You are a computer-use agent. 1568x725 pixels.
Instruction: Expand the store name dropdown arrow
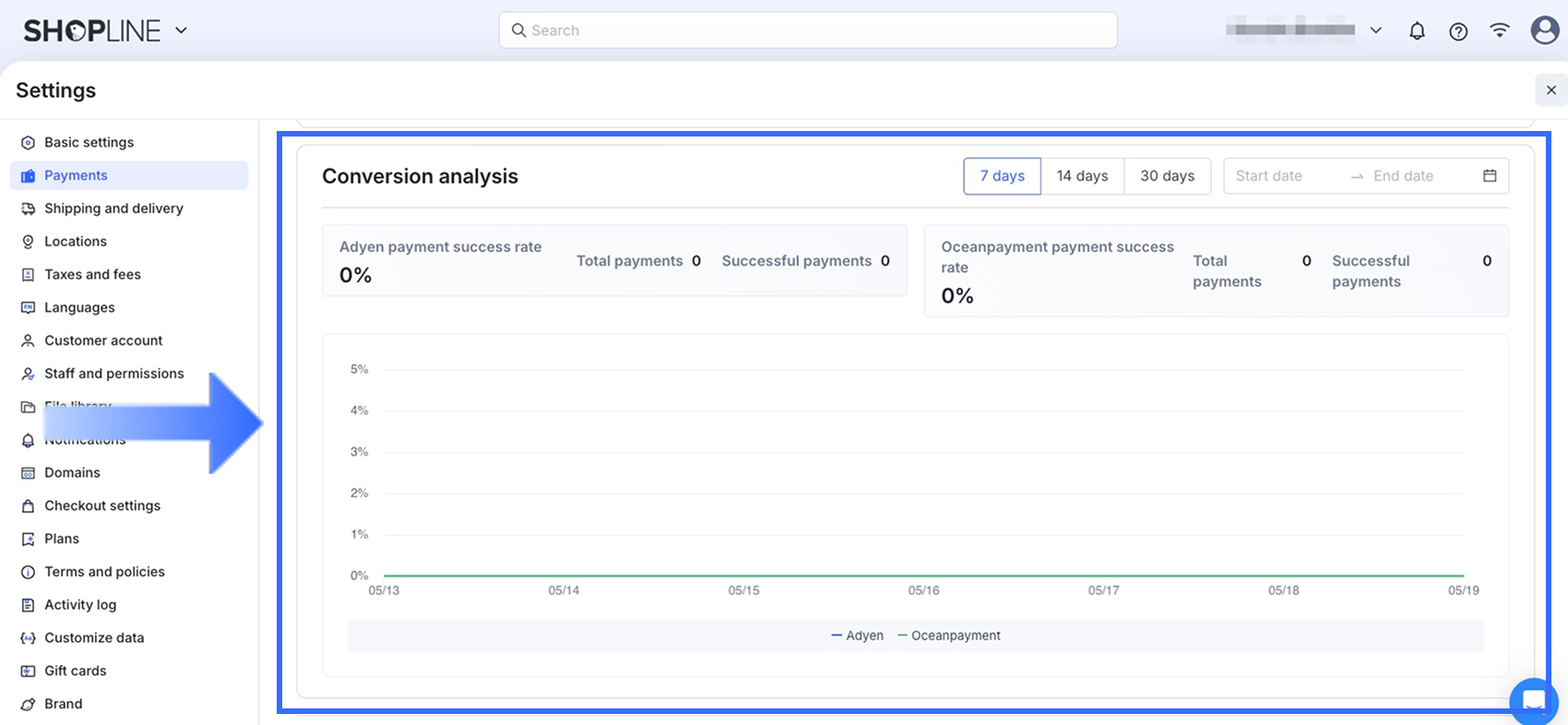[x=1375, y=30]
